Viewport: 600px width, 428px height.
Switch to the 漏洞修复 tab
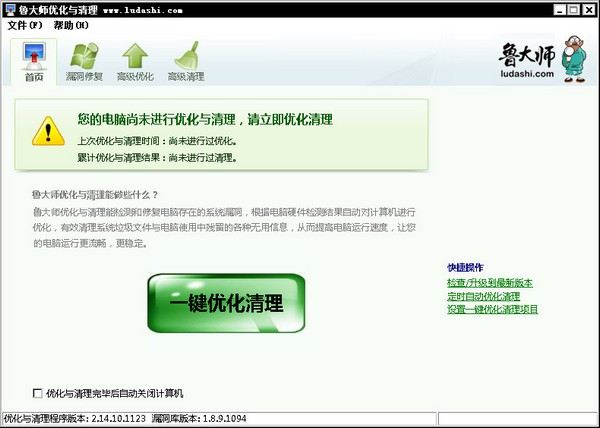point(84,62)
